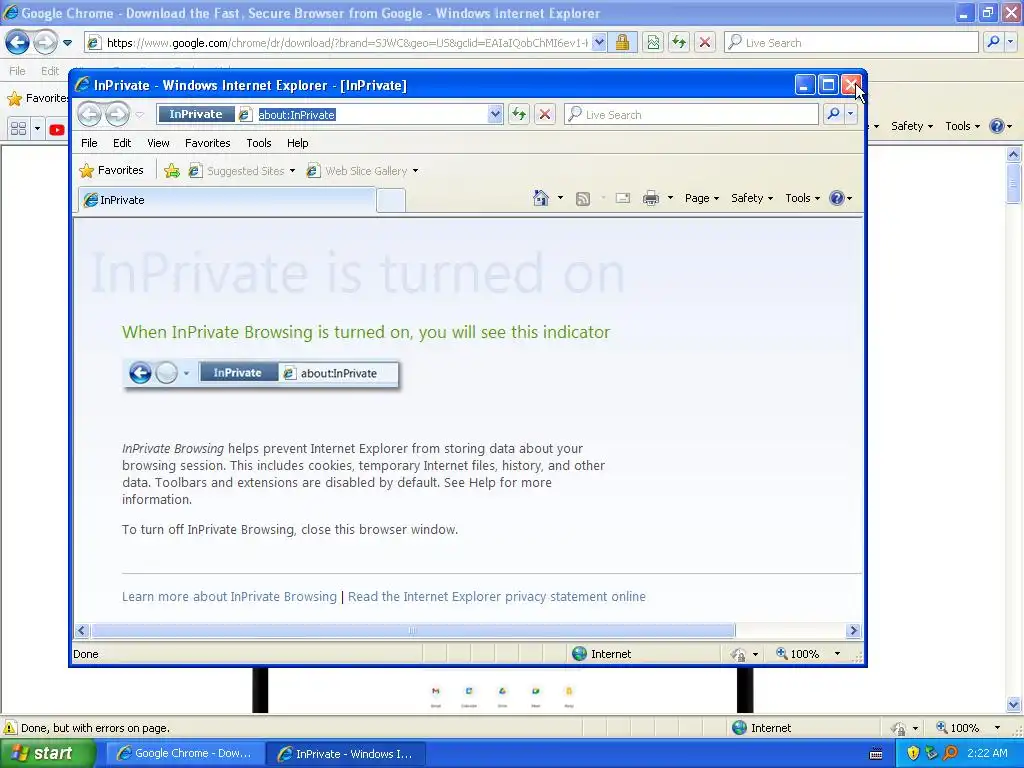Open zoom level dropdown in InPrivate status bar

pyautogui.click(x=837, y=654)
